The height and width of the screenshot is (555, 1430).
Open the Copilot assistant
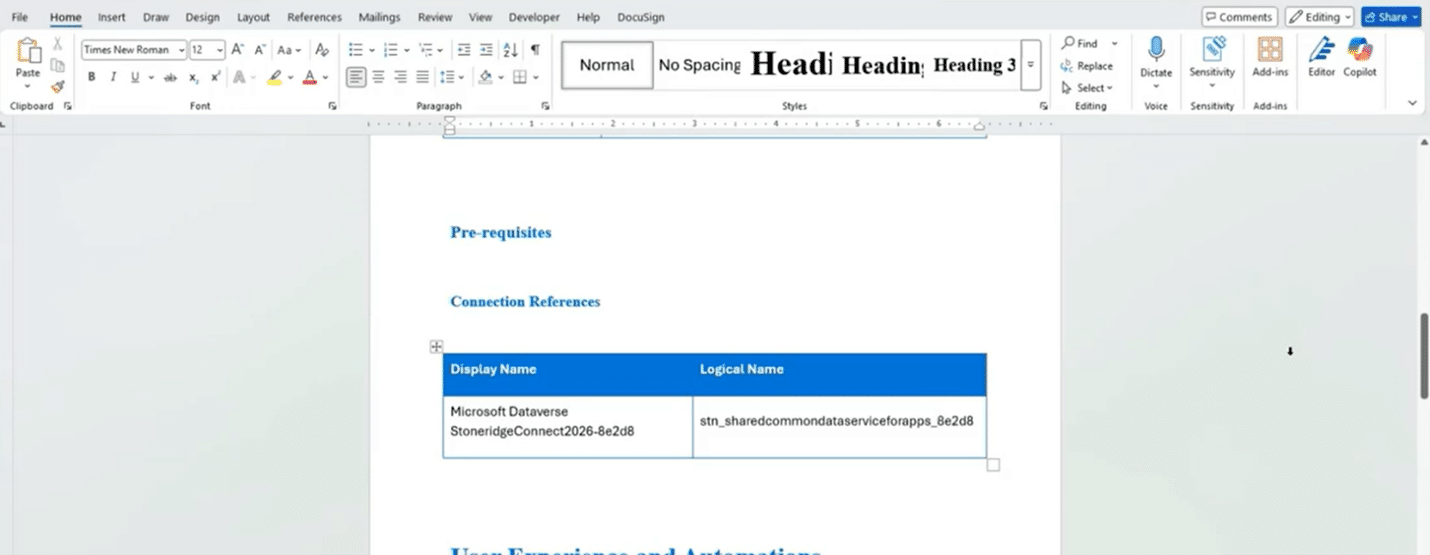click(1360, 57)
